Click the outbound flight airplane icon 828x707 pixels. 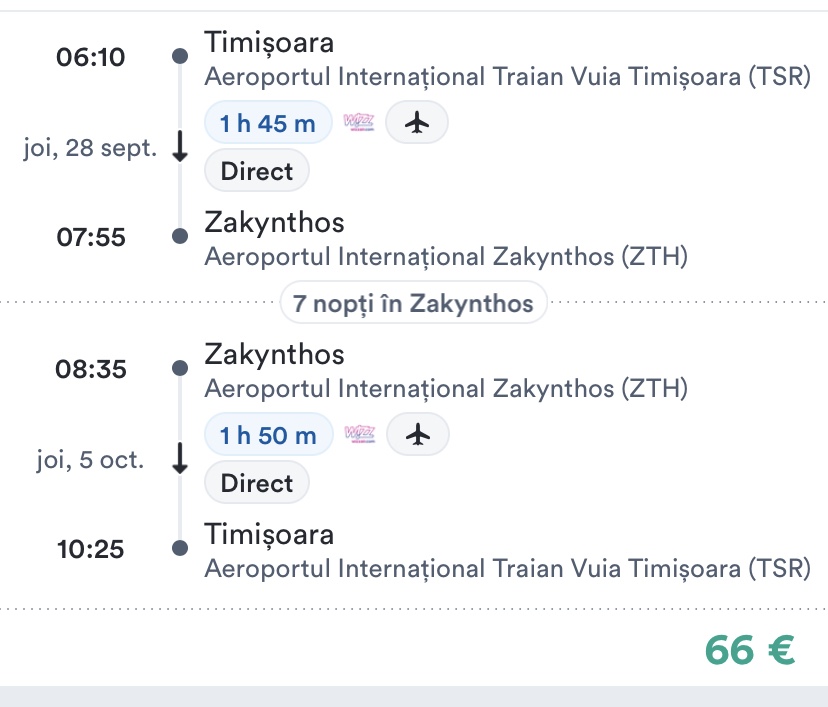[416, 123]
